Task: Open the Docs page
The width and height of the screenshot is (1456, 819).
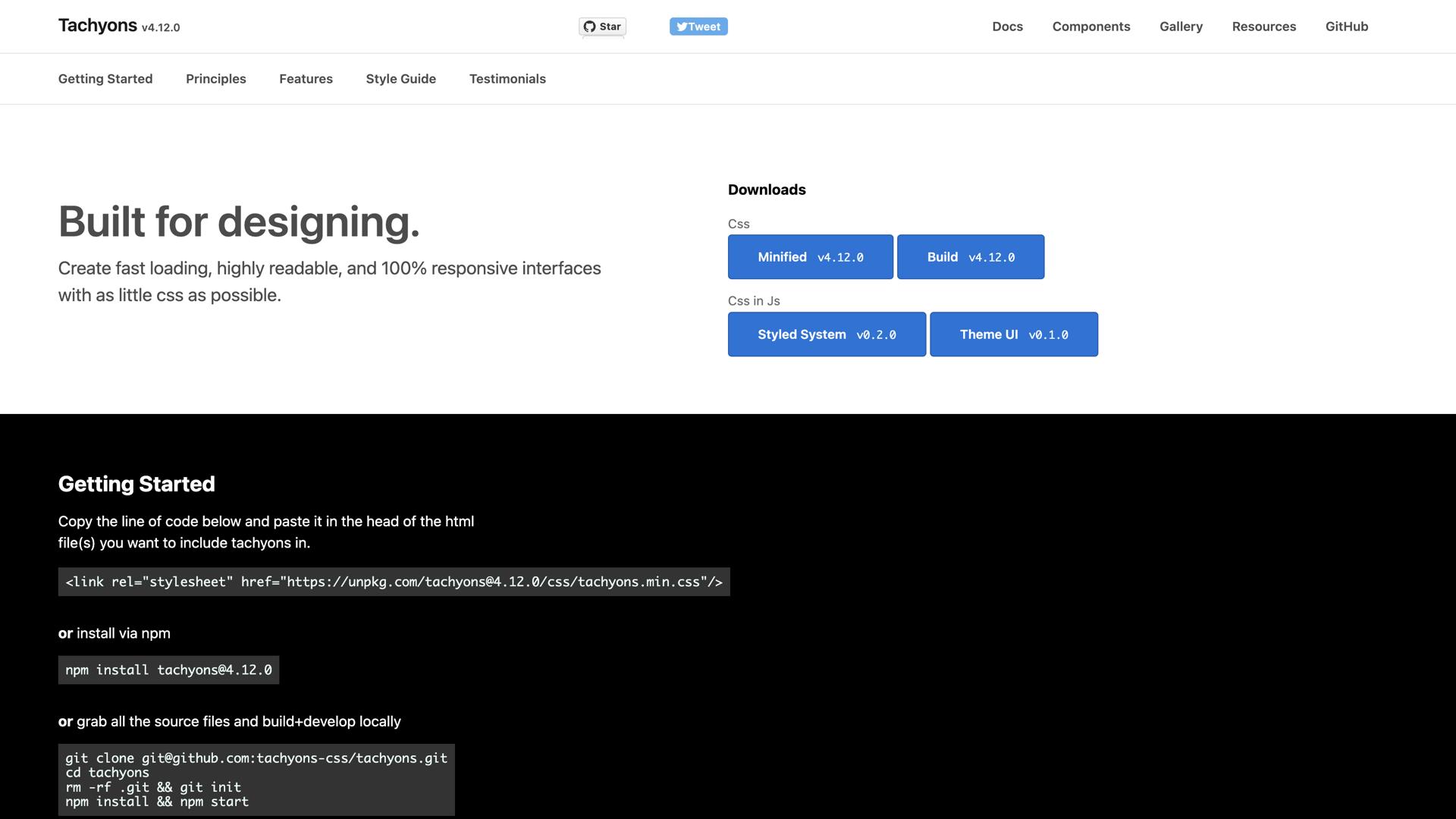Action: (1007, 26)
